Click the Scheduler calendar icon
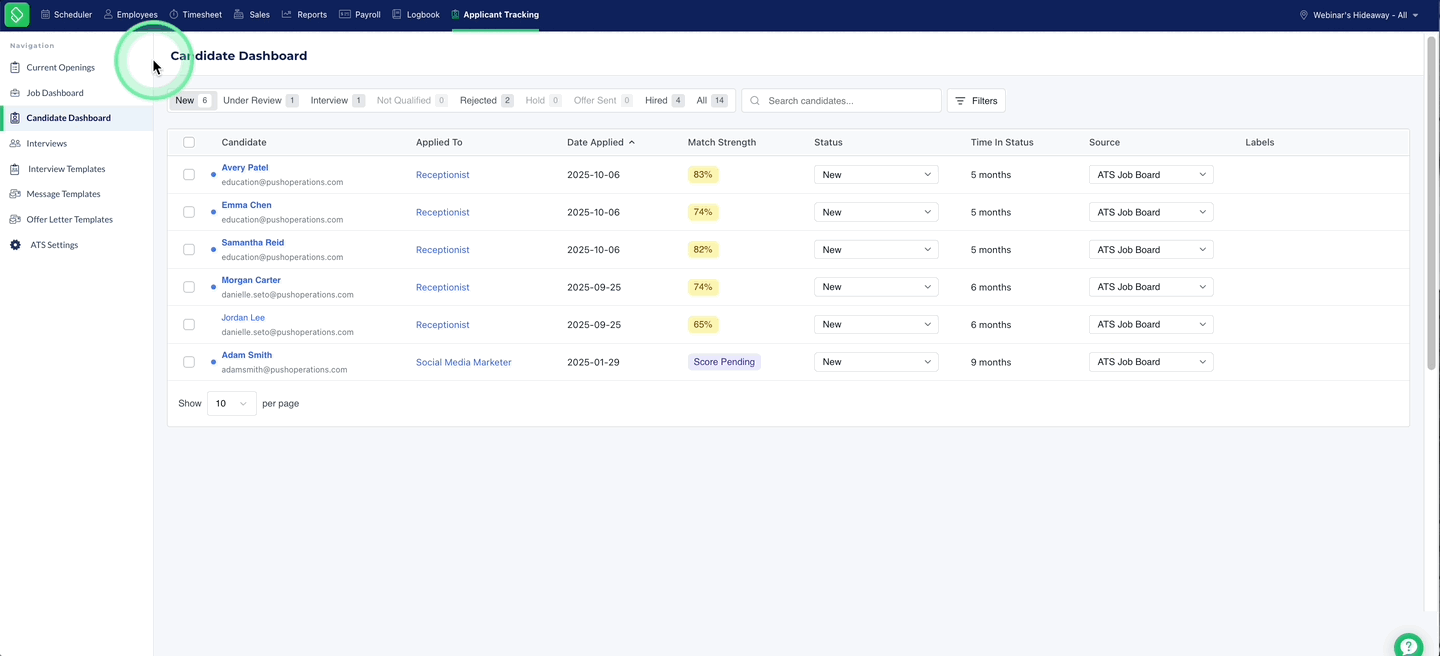 [x=45, y=15]
